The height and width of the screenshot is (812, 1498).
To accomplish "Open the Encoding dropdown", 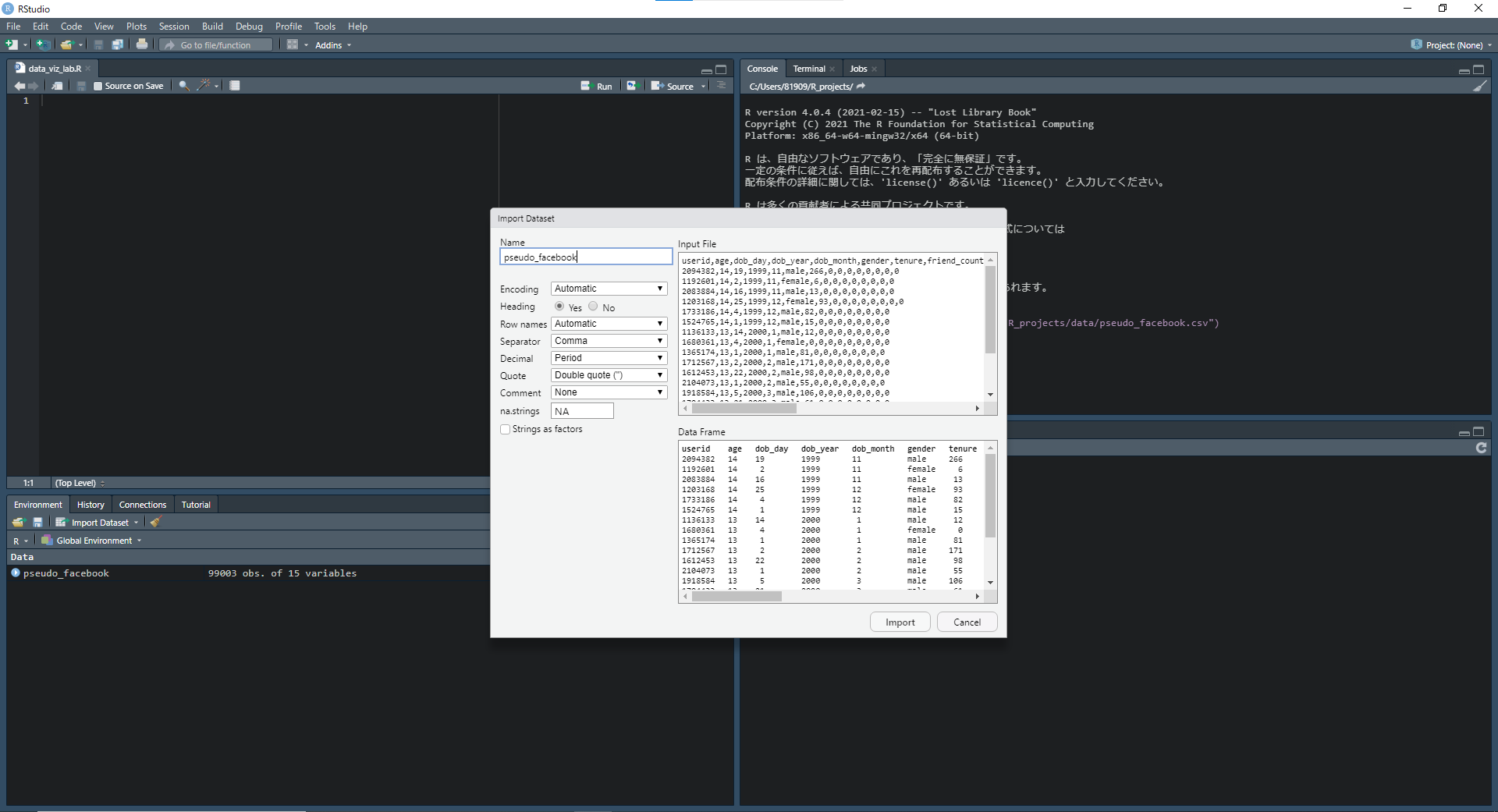I will click(x=609, y=289).
